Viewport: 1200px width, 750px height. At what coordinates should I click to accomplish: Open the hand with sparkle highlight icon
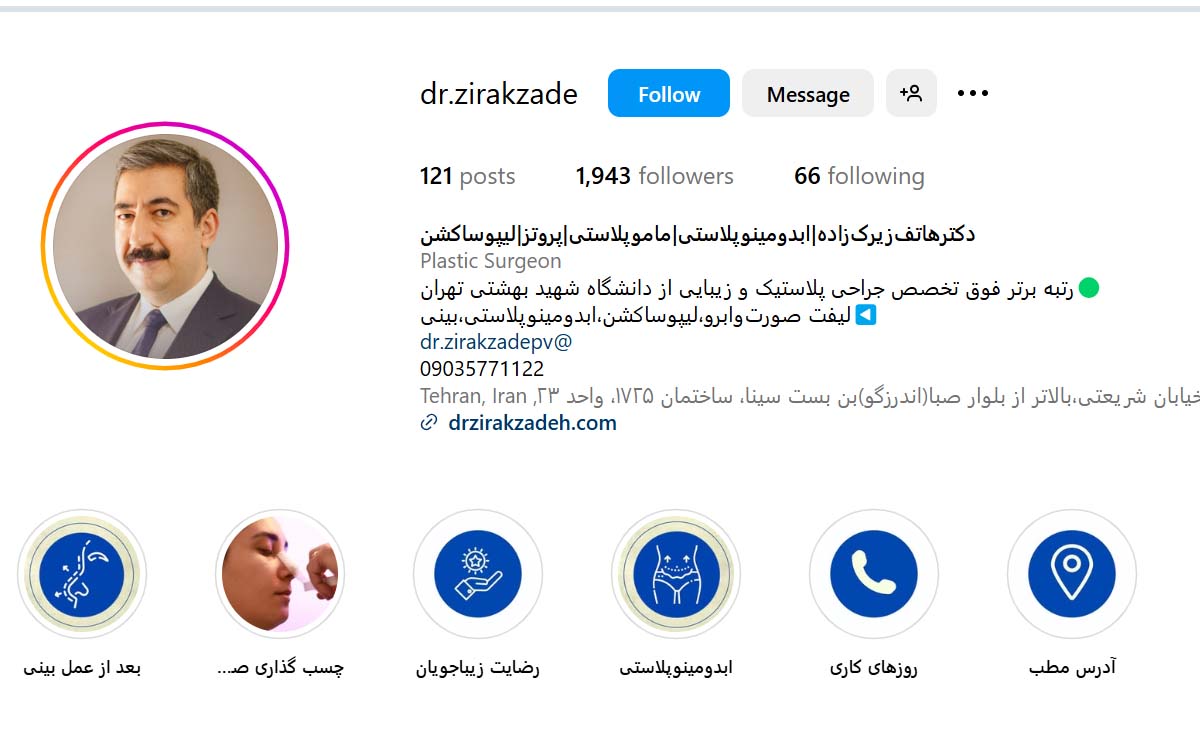pos(478,574)
